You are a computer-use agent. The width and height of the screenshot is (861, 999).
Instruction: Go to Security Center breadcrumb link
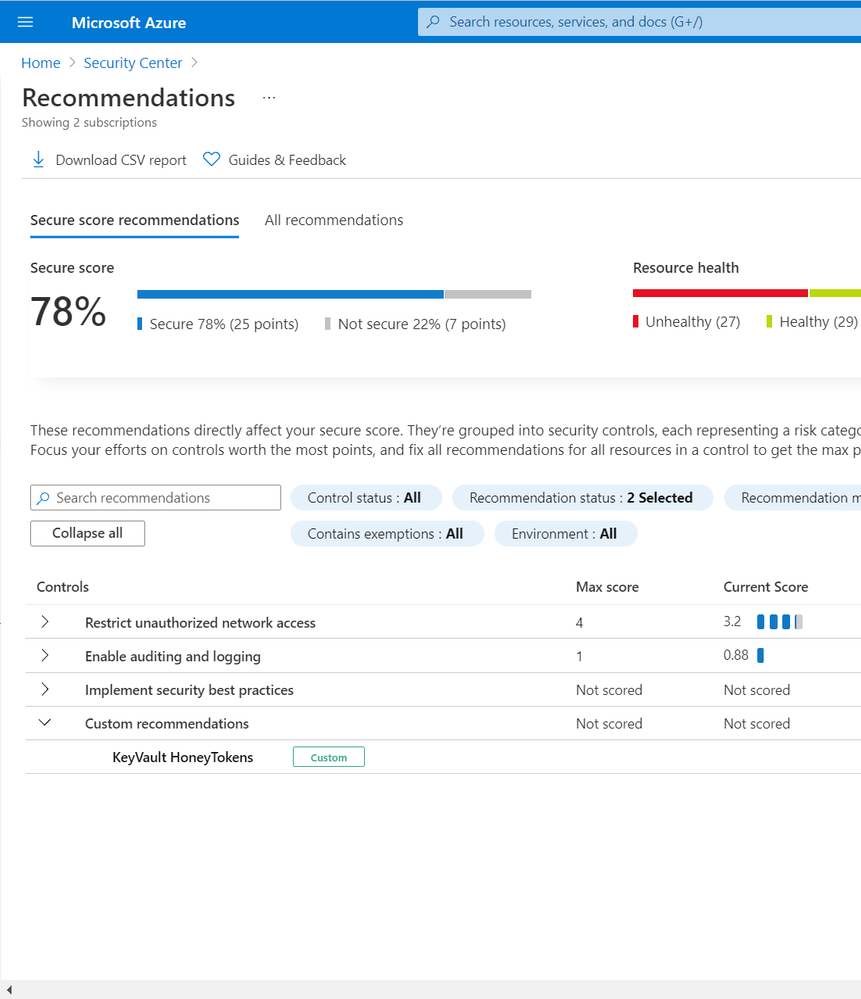(133, 63)
